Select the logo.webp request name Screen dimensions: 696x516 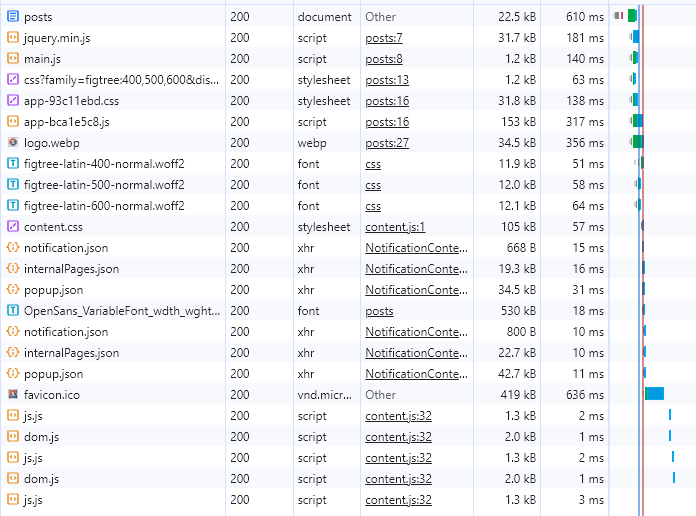click(51, 143)
